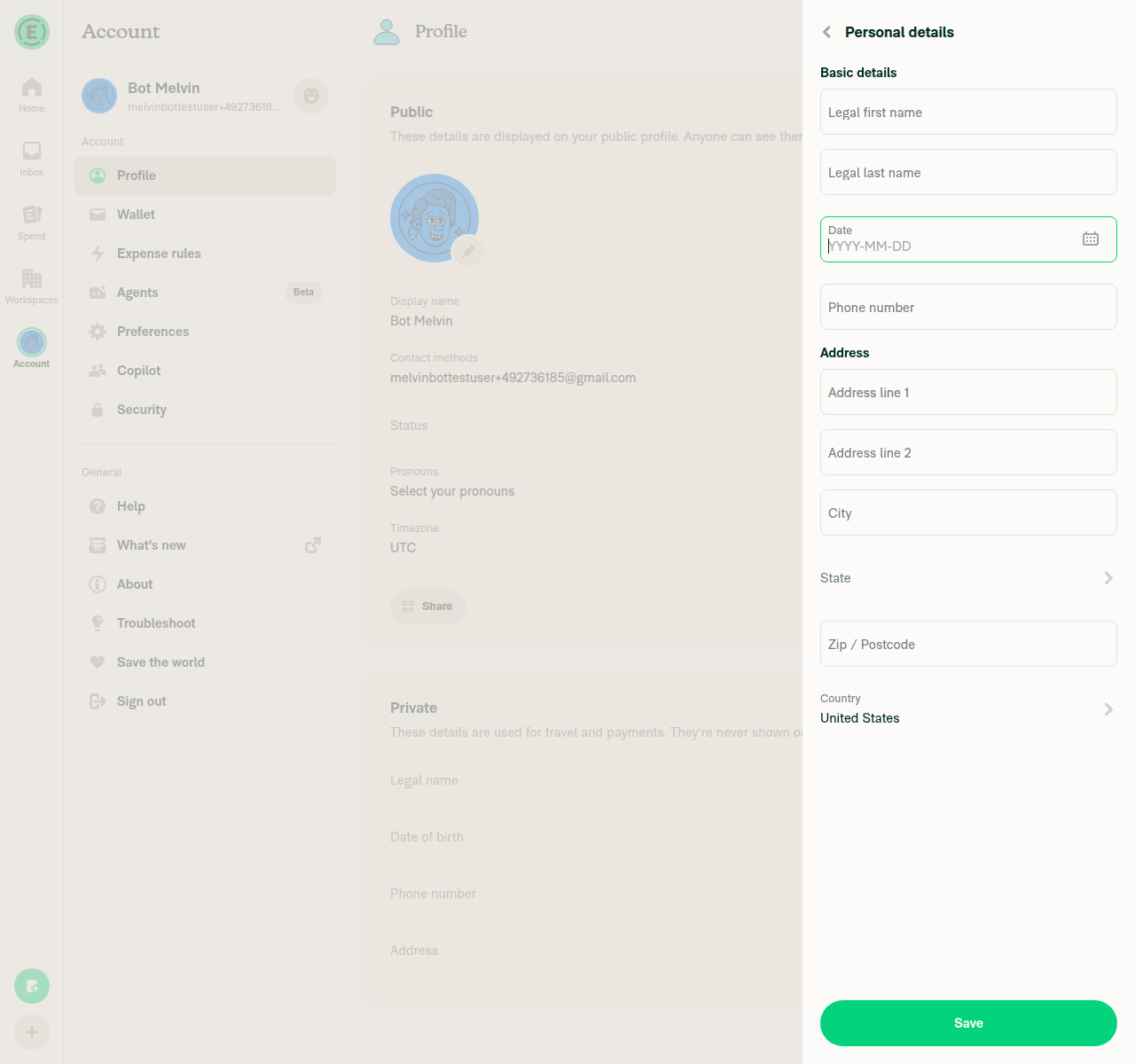
Task: Click the Address line 1 field
Action: tap(968, 392)
